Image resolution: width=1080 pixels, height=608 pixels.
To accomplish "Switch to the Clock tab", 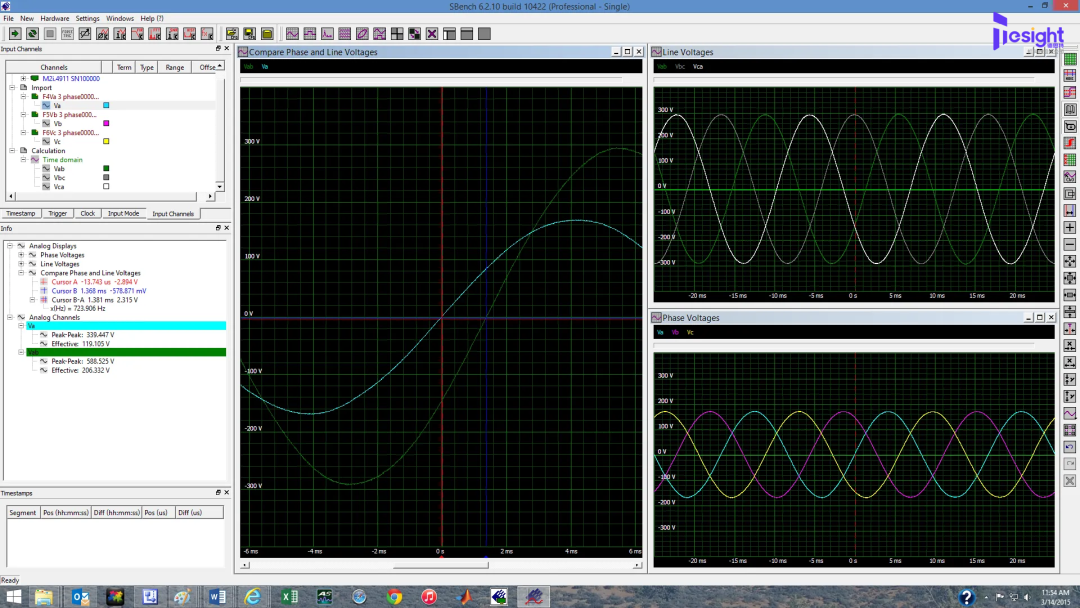I will click(x=87, y=213).
